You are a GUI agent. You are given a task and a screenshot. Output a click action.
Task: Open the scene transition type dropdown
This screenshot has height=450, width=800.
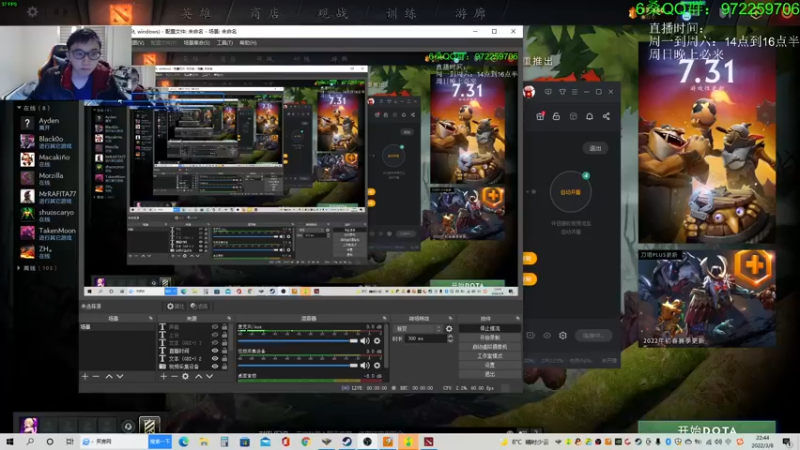click(418, 329)
